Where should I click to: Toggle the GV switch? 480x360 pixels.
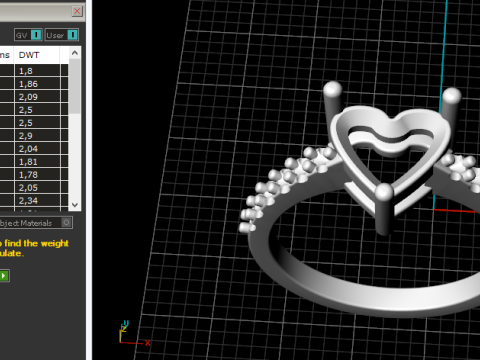point(28,35)
